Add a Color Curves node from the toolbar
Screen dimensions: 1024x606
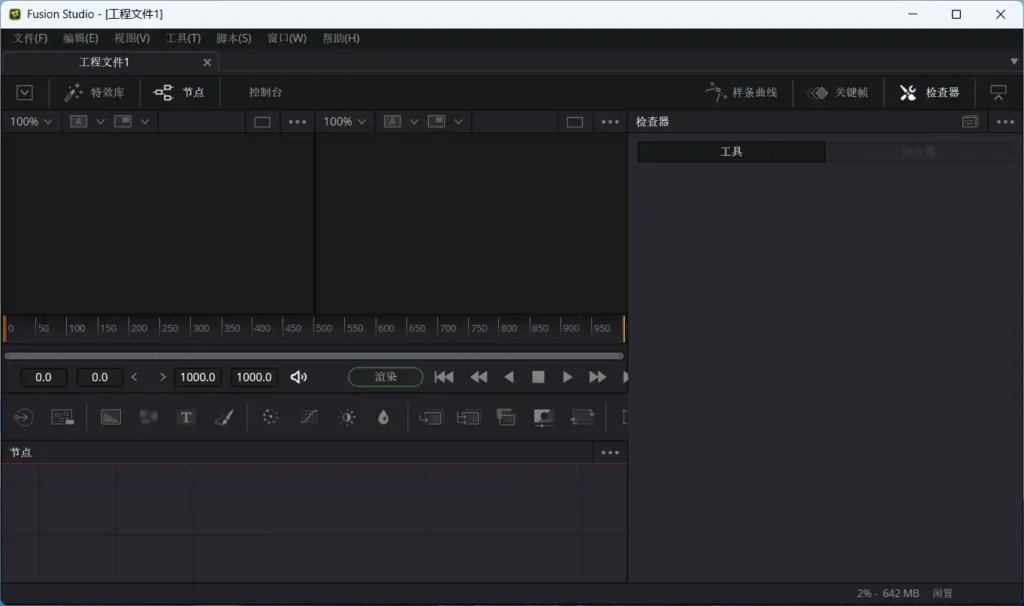(x=309, y=417)
